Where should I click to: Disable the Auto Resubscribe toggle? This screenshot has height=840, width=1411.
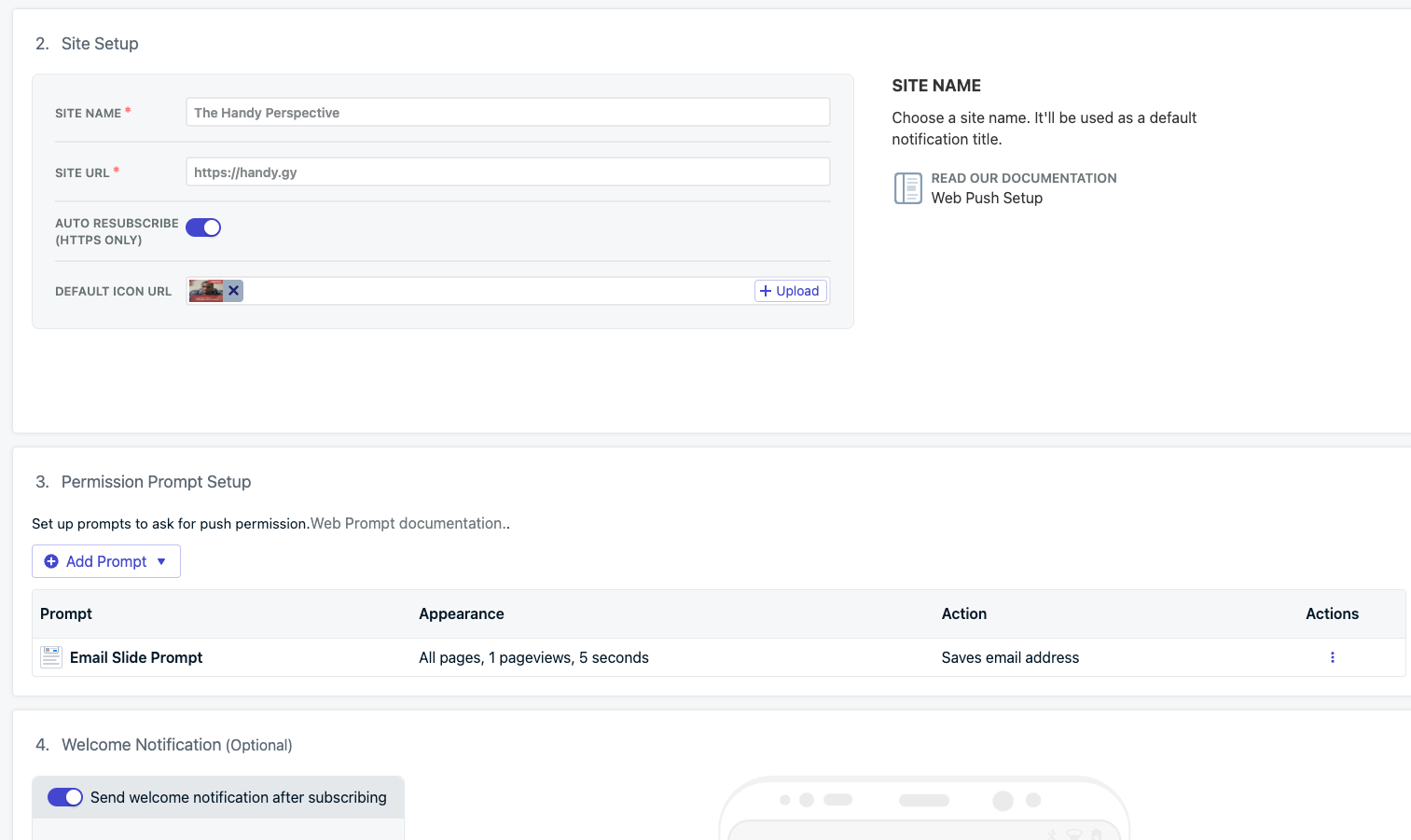click(203, 227)
